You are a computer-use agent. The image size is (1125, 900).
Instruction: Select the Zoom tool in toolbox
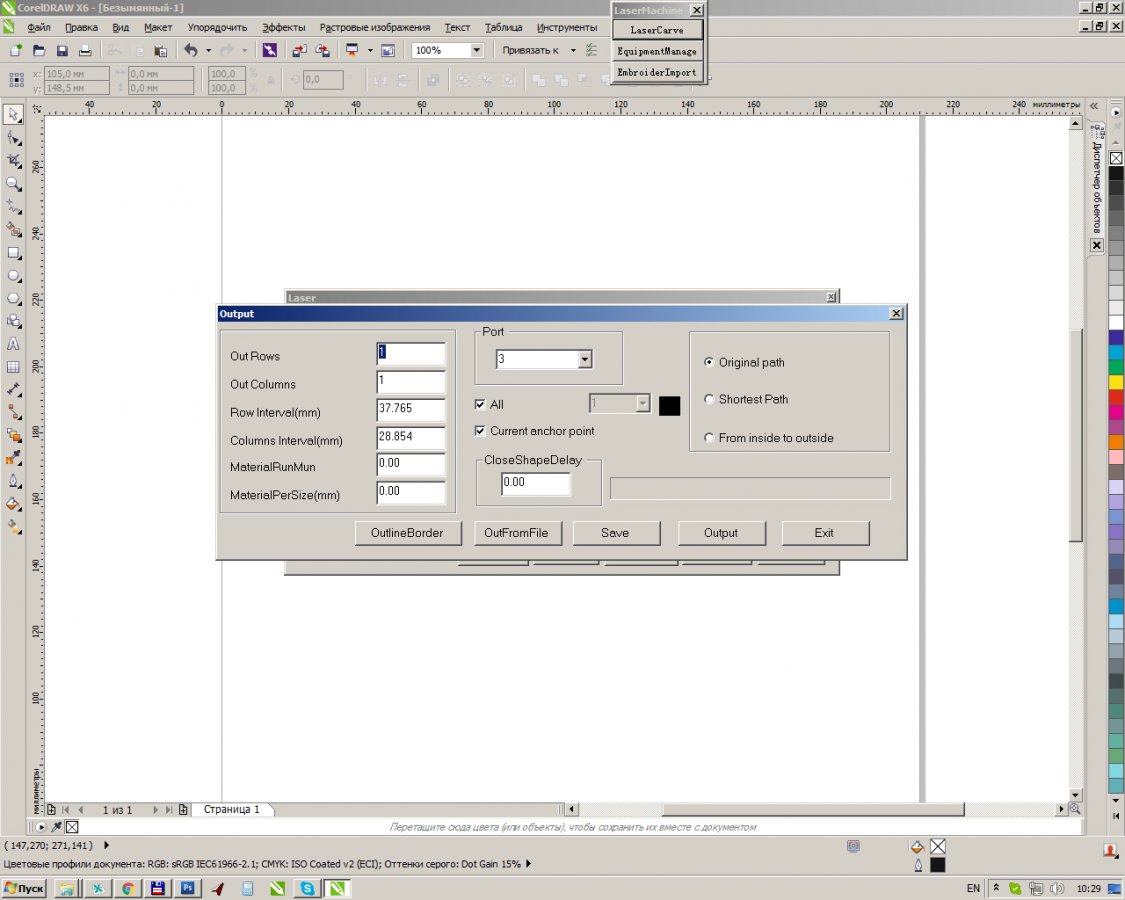tap(14, 184)
